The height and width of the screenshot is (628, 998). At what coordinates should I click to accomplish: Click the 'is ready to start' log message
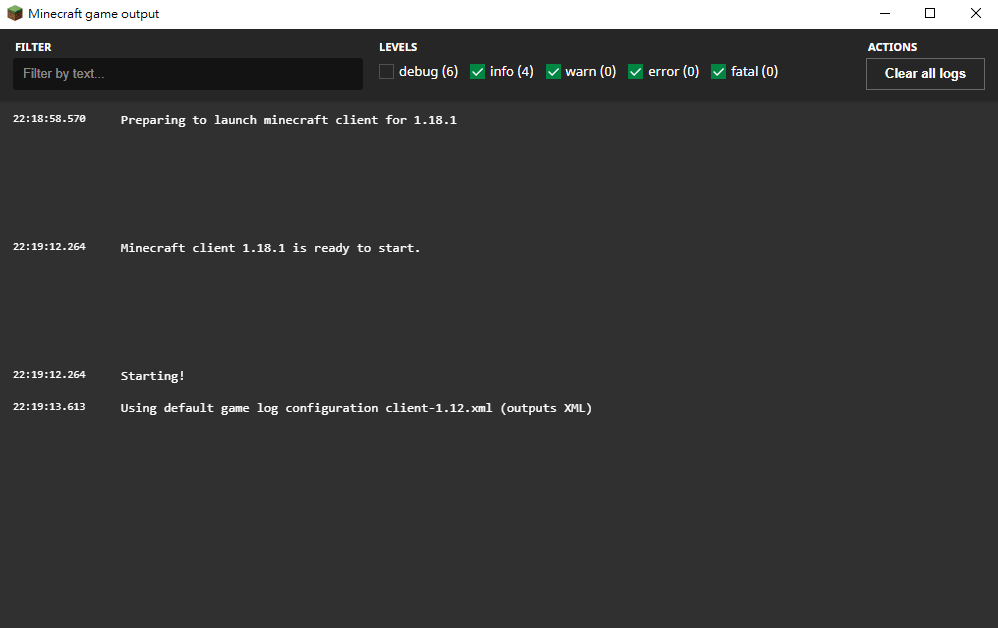point(270,248)
